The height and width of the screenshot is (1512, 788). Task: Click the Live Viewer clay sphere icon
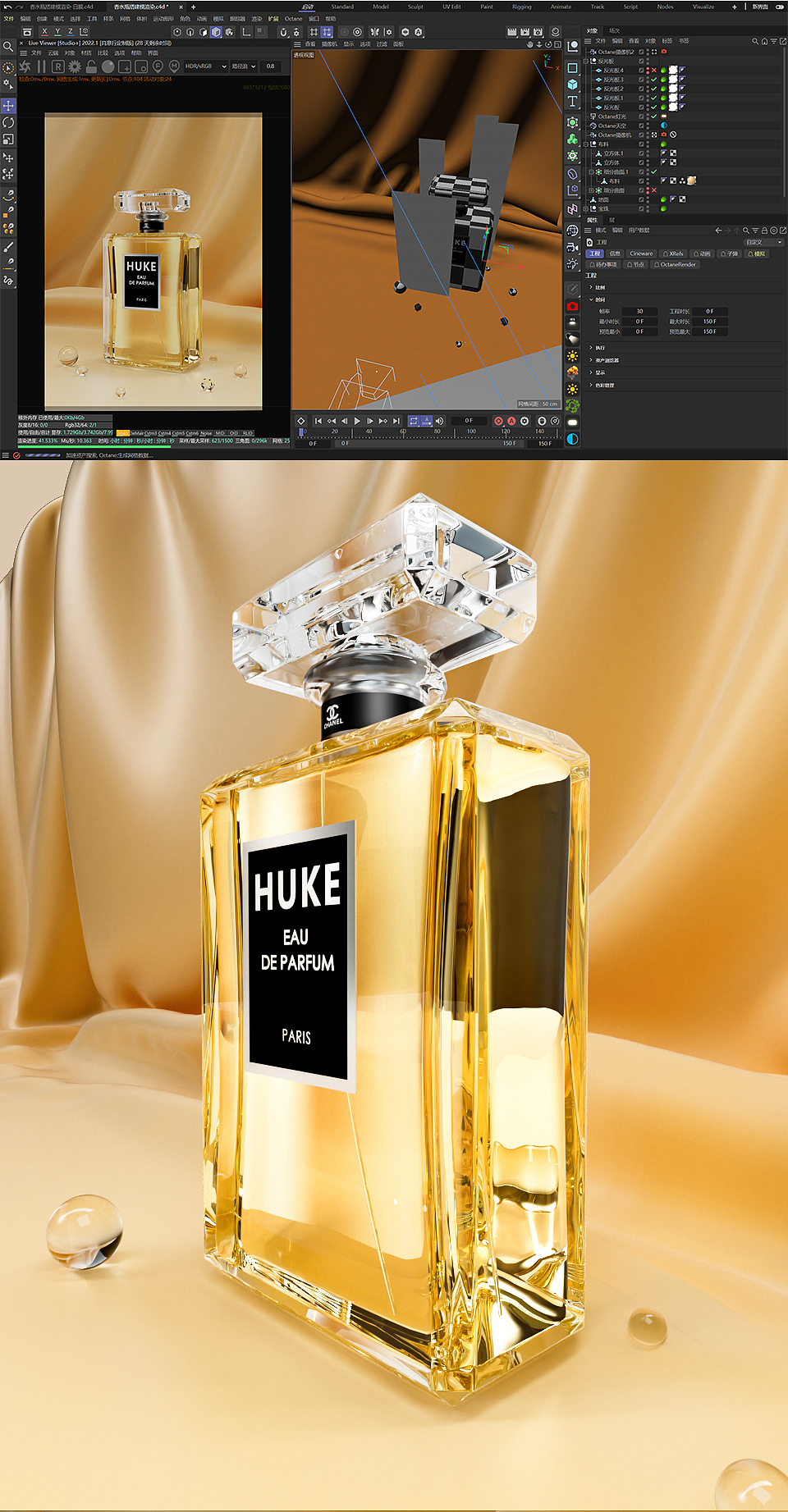(x=108, y=66)
